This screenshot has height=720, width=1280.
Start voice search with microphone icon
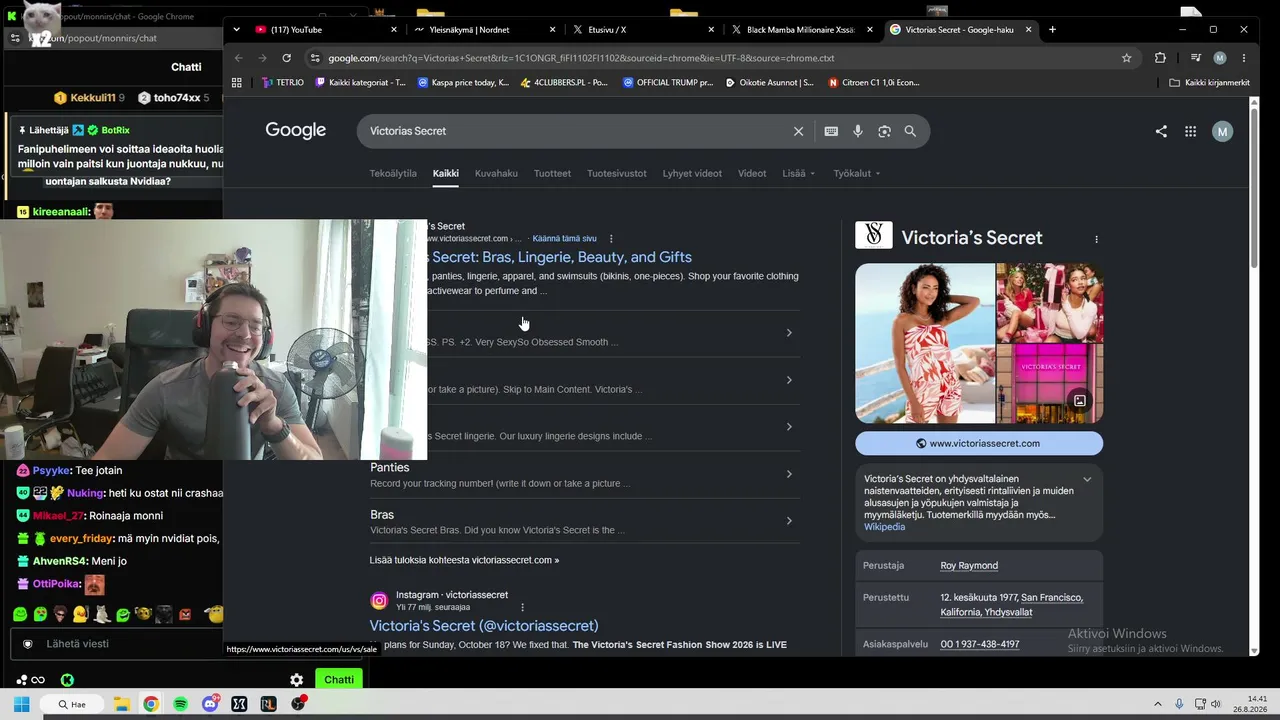[858, 131]
